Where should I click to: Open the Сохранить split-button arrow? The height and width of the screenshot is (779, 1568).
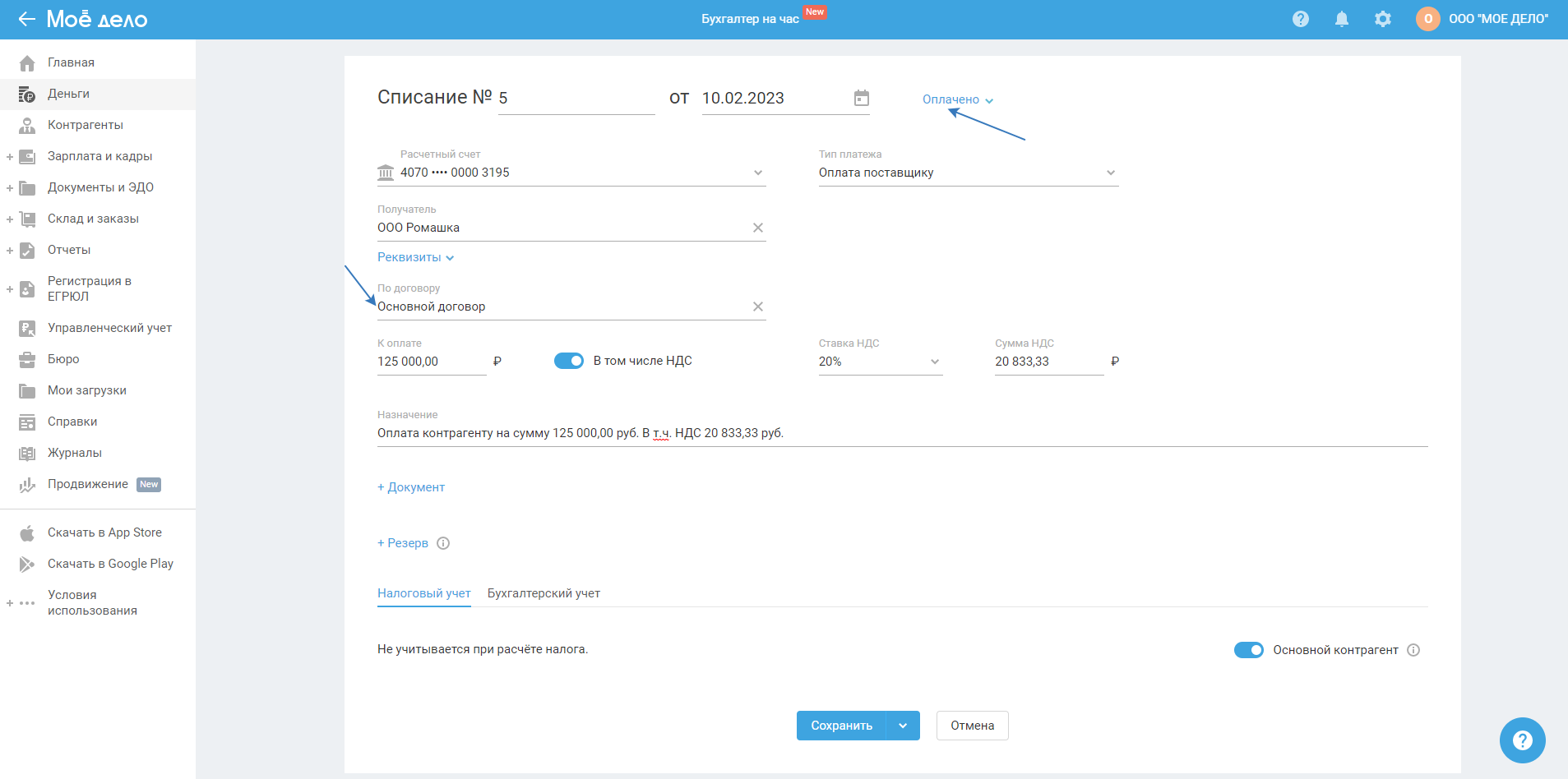click(903, 726)
